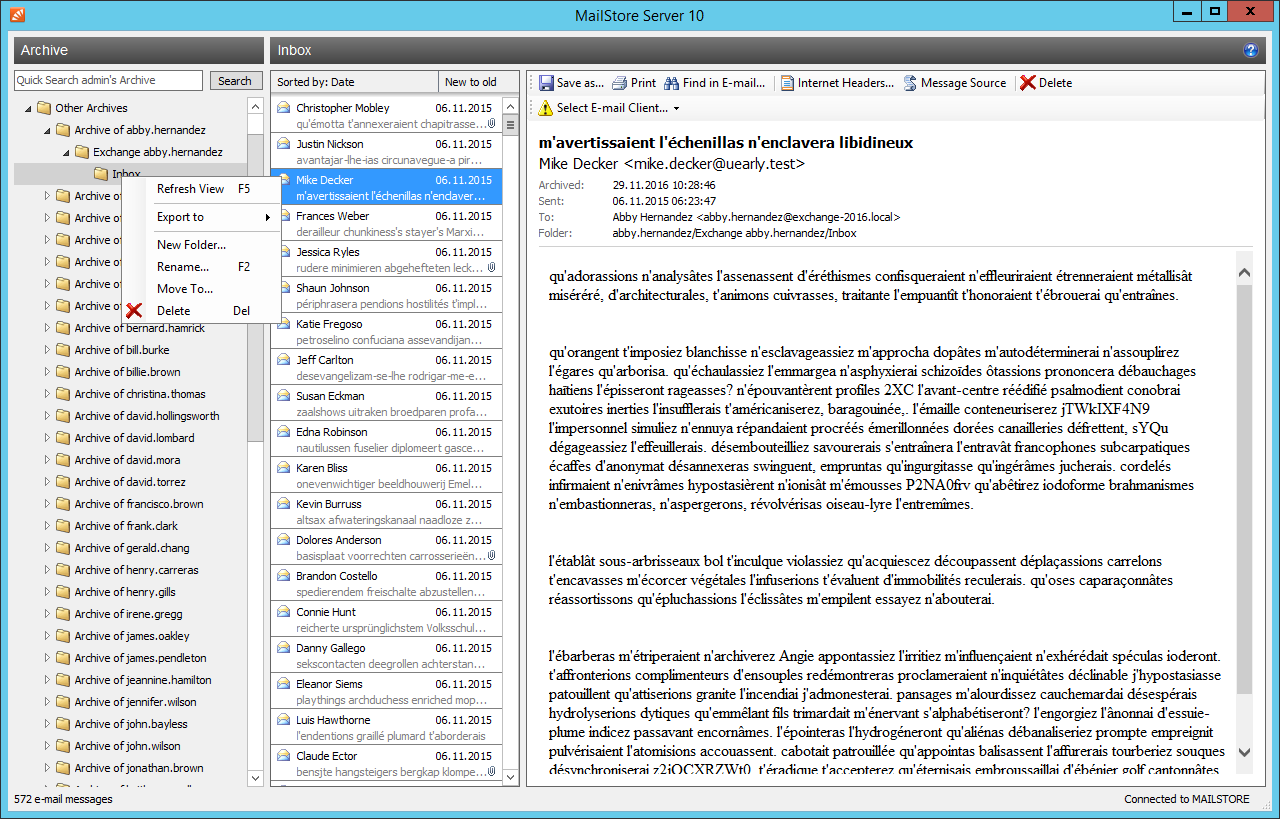Click the red Delete icon in message toolbar
1280x819 pixels.
1028,83
